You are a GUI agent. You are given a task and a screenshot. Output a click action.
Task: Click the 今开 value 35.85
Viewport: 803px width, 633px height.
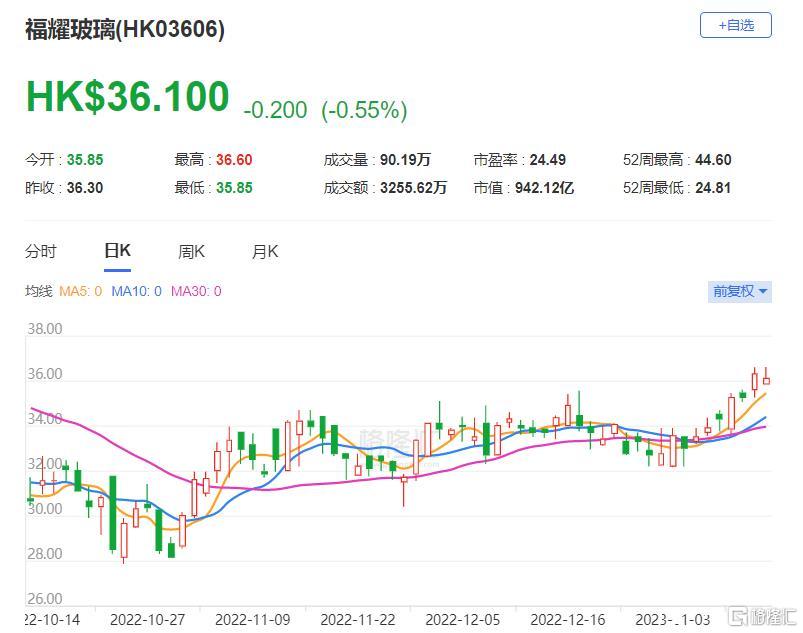[x=85, y=160]
